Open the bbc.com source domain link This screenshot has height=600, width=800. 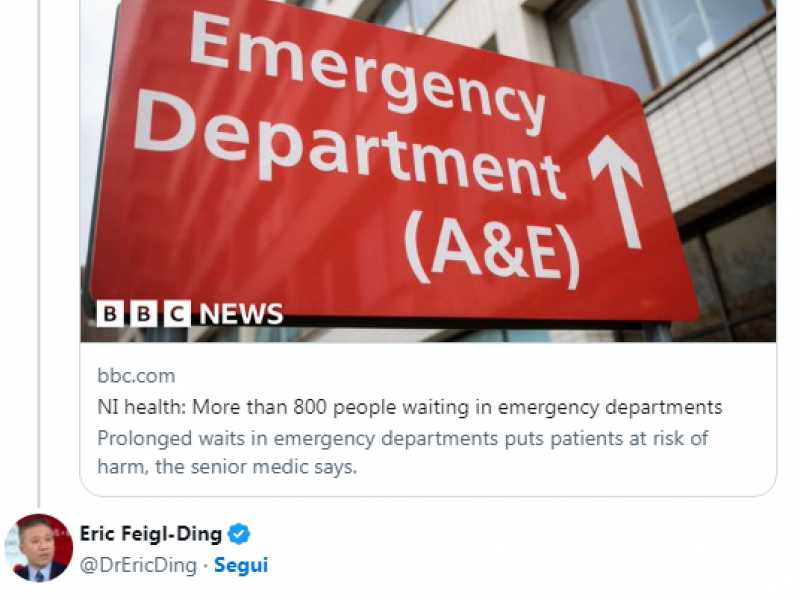point(136,376)
